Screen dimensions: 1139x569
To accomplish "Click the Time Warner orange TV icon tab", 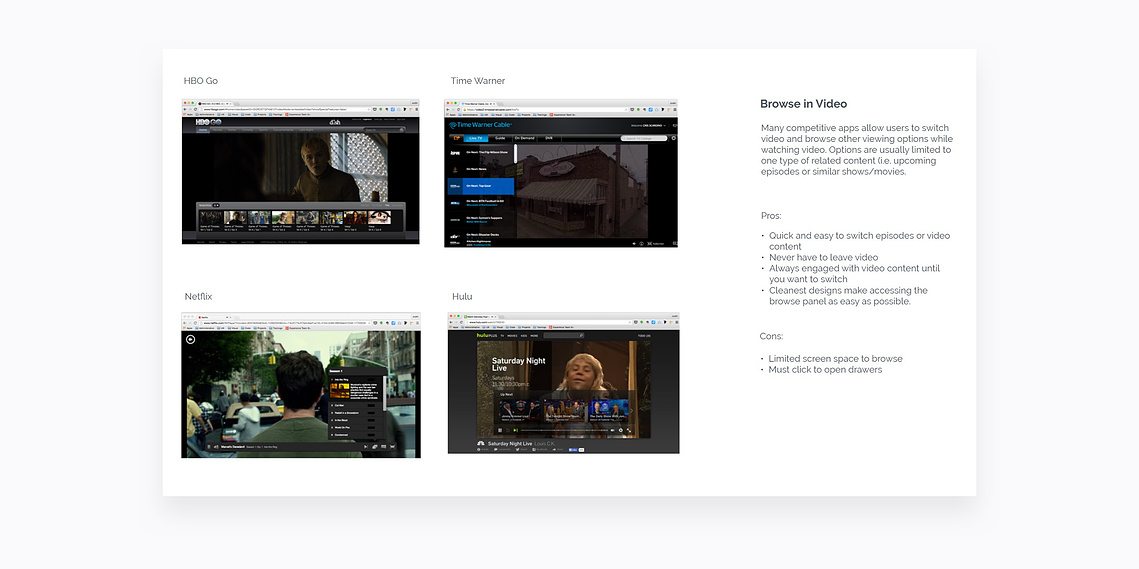I will [x=456, y=138].
